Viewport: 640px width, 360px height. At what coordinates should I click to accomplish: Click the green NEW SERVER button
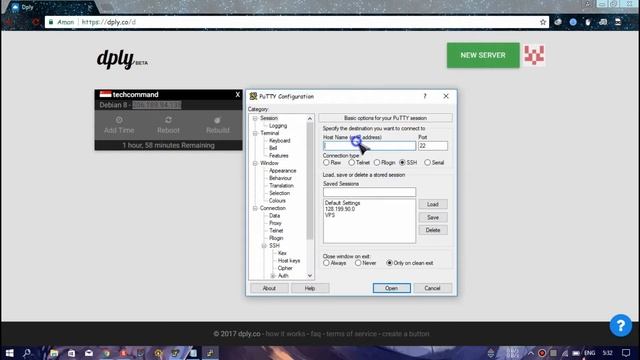tap(483, 55)
